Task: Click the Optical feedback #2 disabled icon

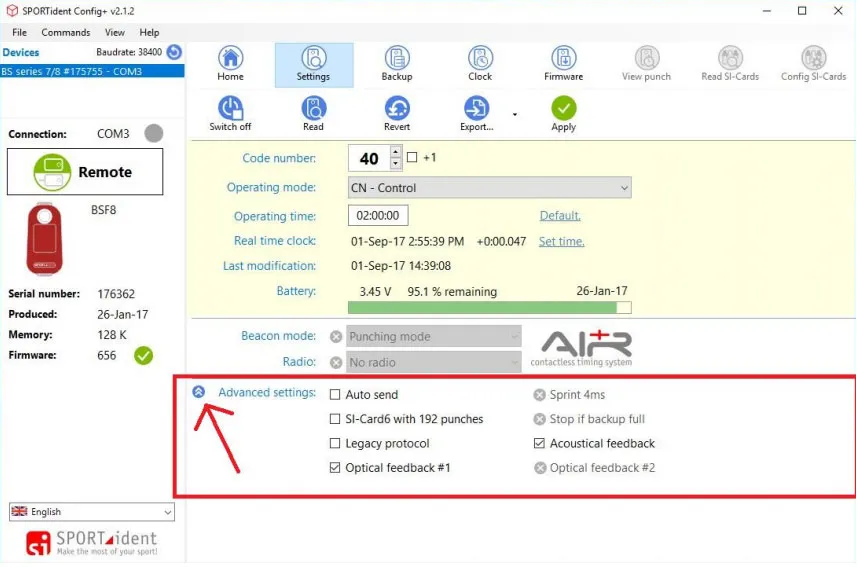Action: pyautogui.click(x=540, y=468)
